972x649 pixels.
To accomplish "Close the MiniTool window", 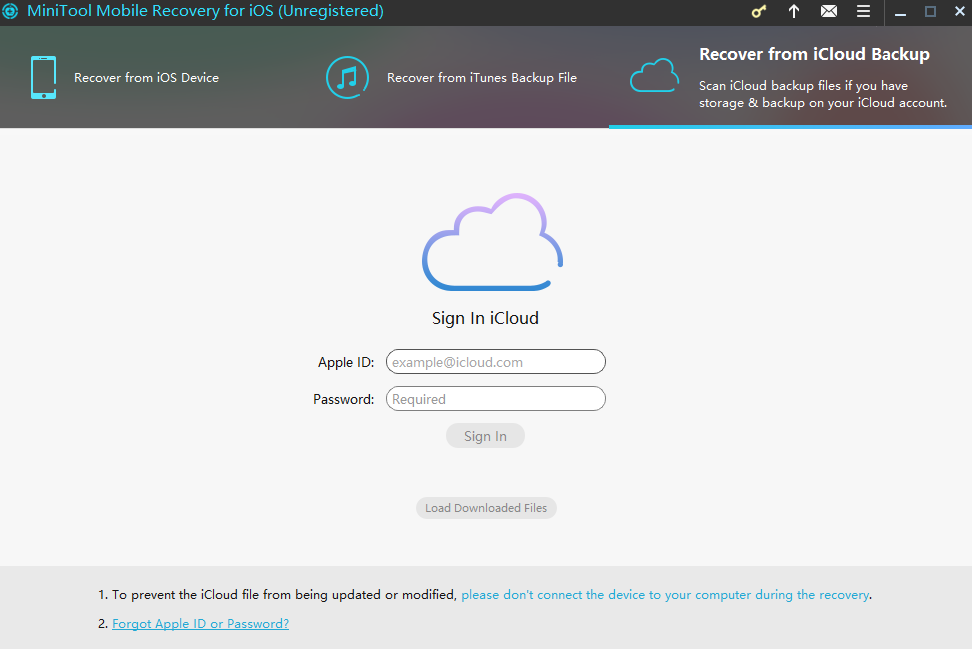I will [960, 12].
